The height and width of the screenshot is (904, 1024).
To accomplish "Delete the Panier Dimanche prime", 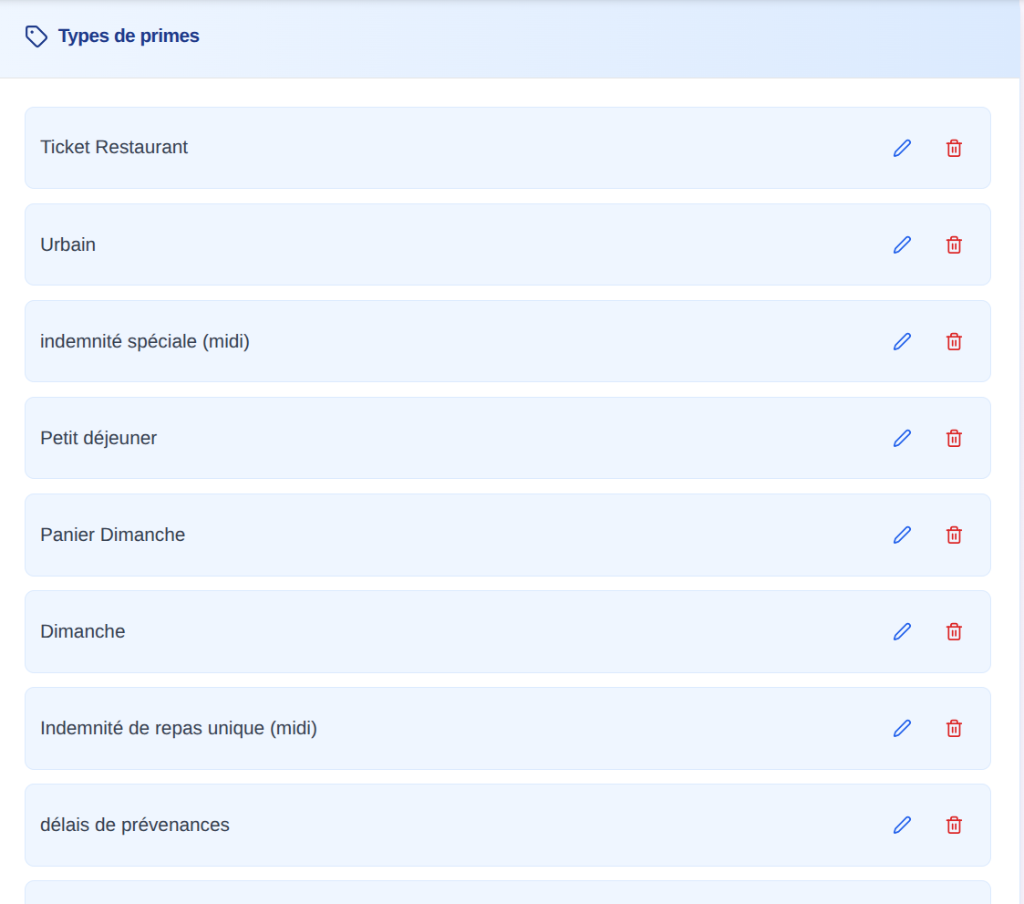I will (x=953, y=535).
